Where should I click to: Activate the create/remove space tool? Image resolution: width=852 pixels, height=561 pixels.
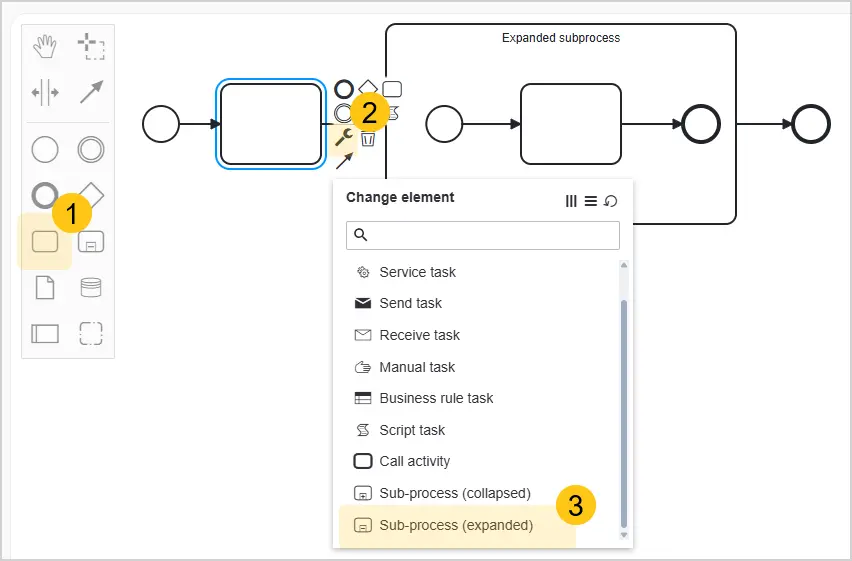[45, 92]
